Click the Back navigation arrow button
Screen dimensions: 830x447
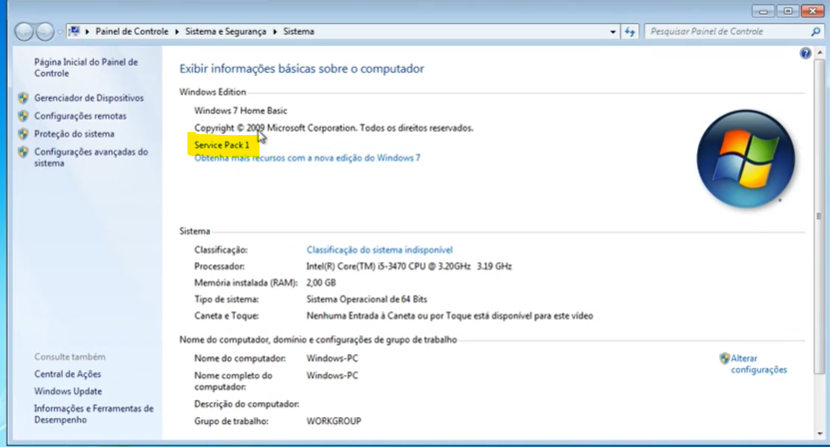click(x=24, y=32)
